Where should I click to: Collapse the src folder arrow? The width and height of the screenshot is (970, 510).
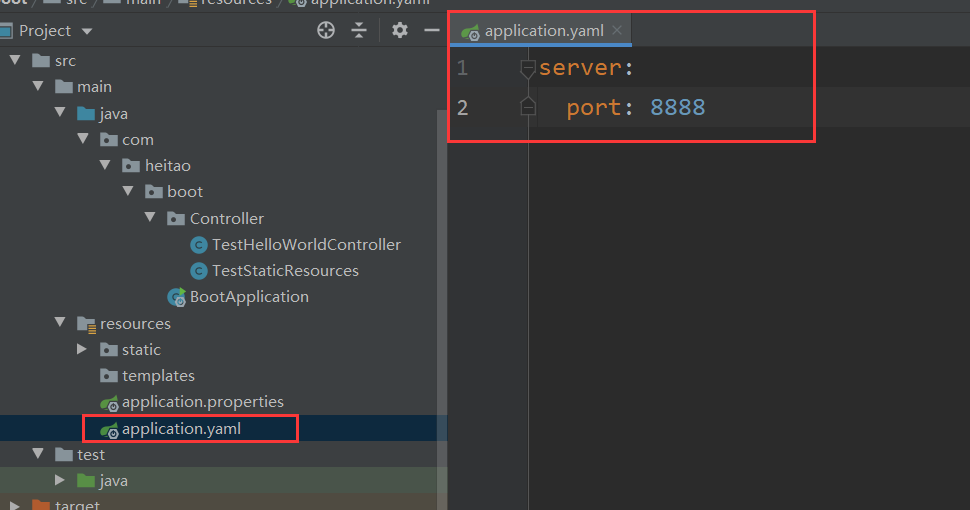click(15, 60)
